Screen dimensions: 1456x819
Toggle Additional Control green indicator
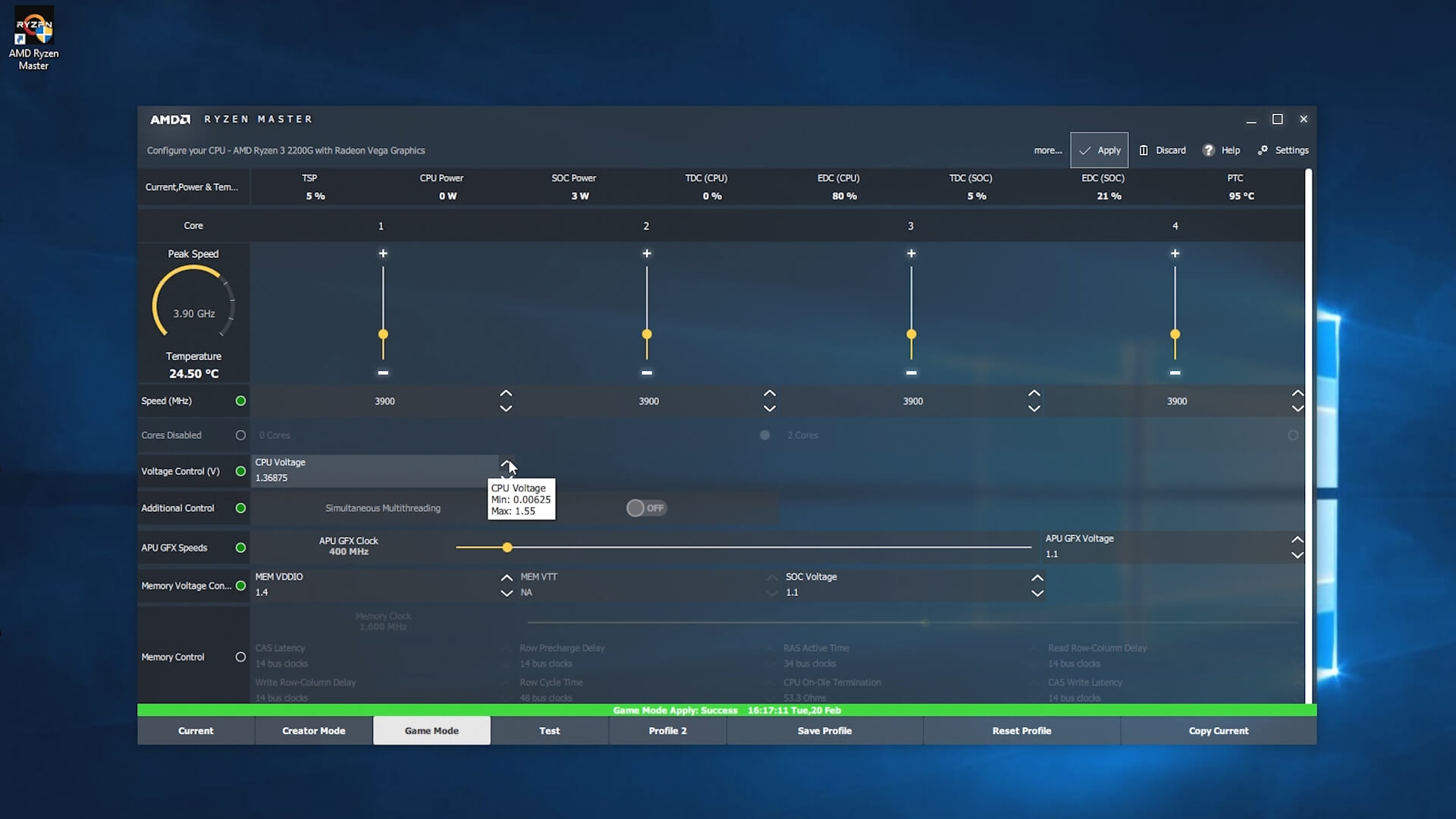[240, 508]
